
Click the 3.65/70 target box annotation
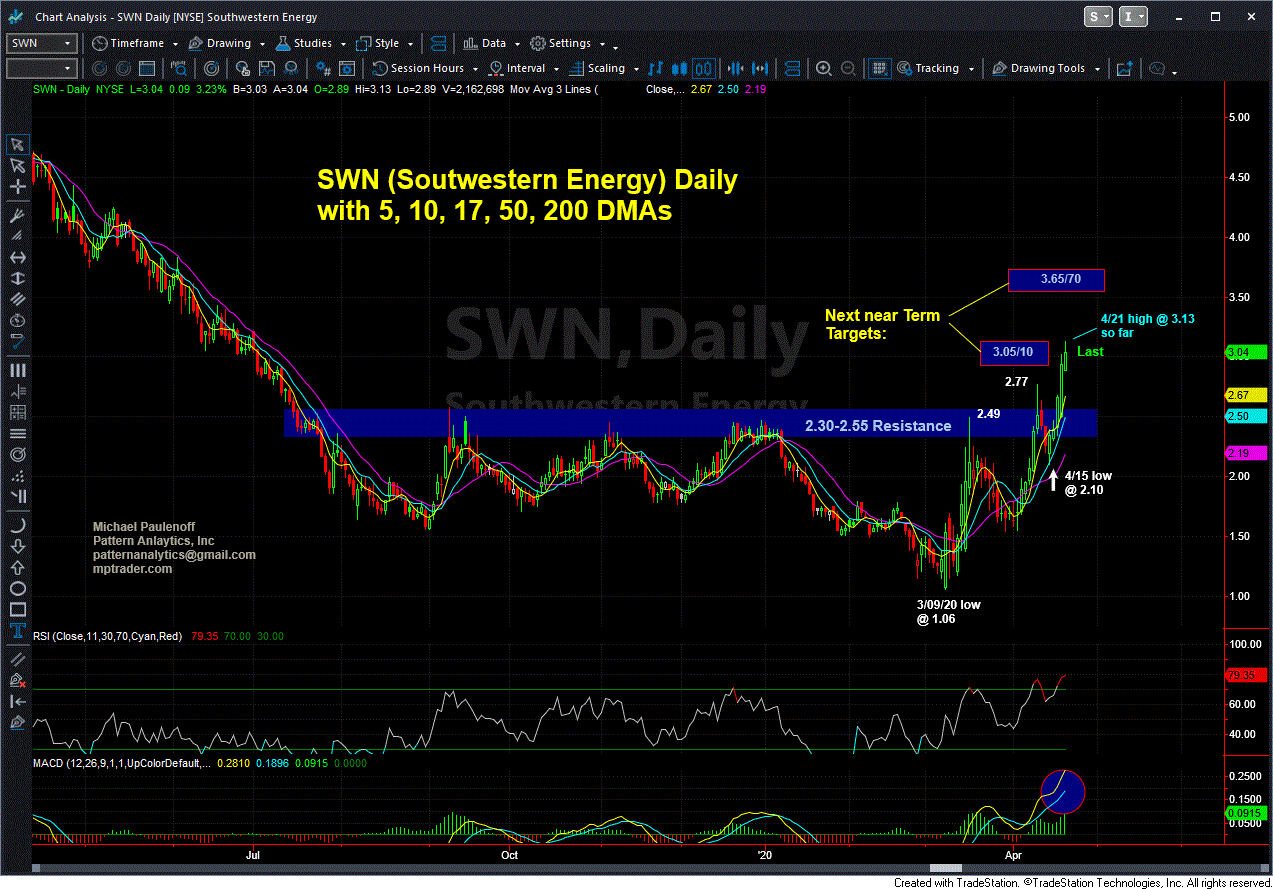coord(1056,279)
